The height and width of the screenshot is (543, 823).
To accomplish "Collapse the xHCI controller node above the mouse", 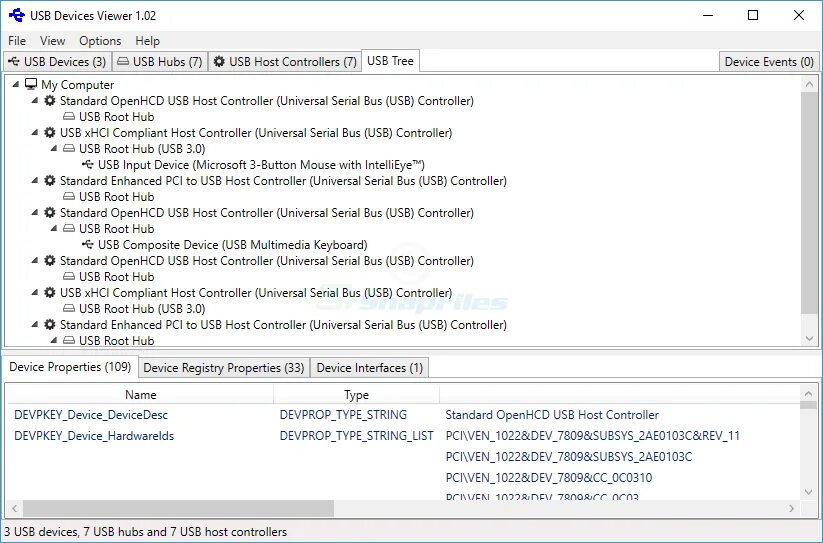I will 35,132.
